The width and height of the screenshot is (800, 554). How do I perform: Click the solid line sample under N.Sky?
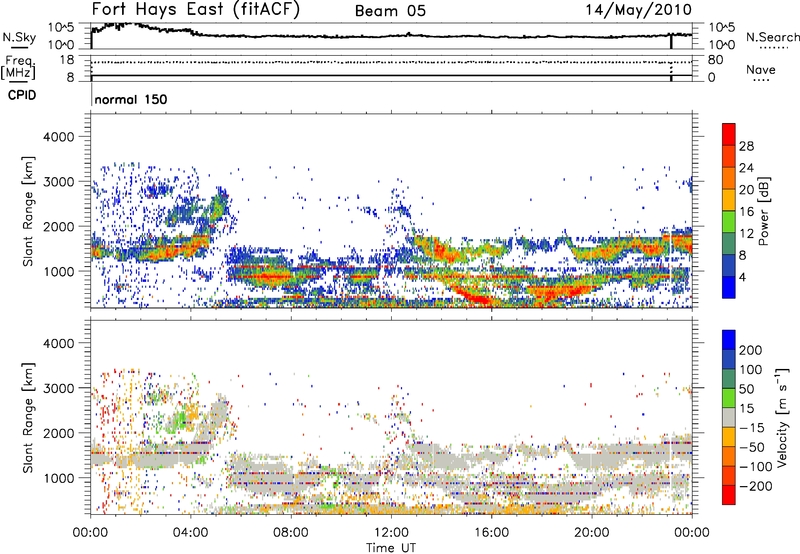tap(19, 48)
